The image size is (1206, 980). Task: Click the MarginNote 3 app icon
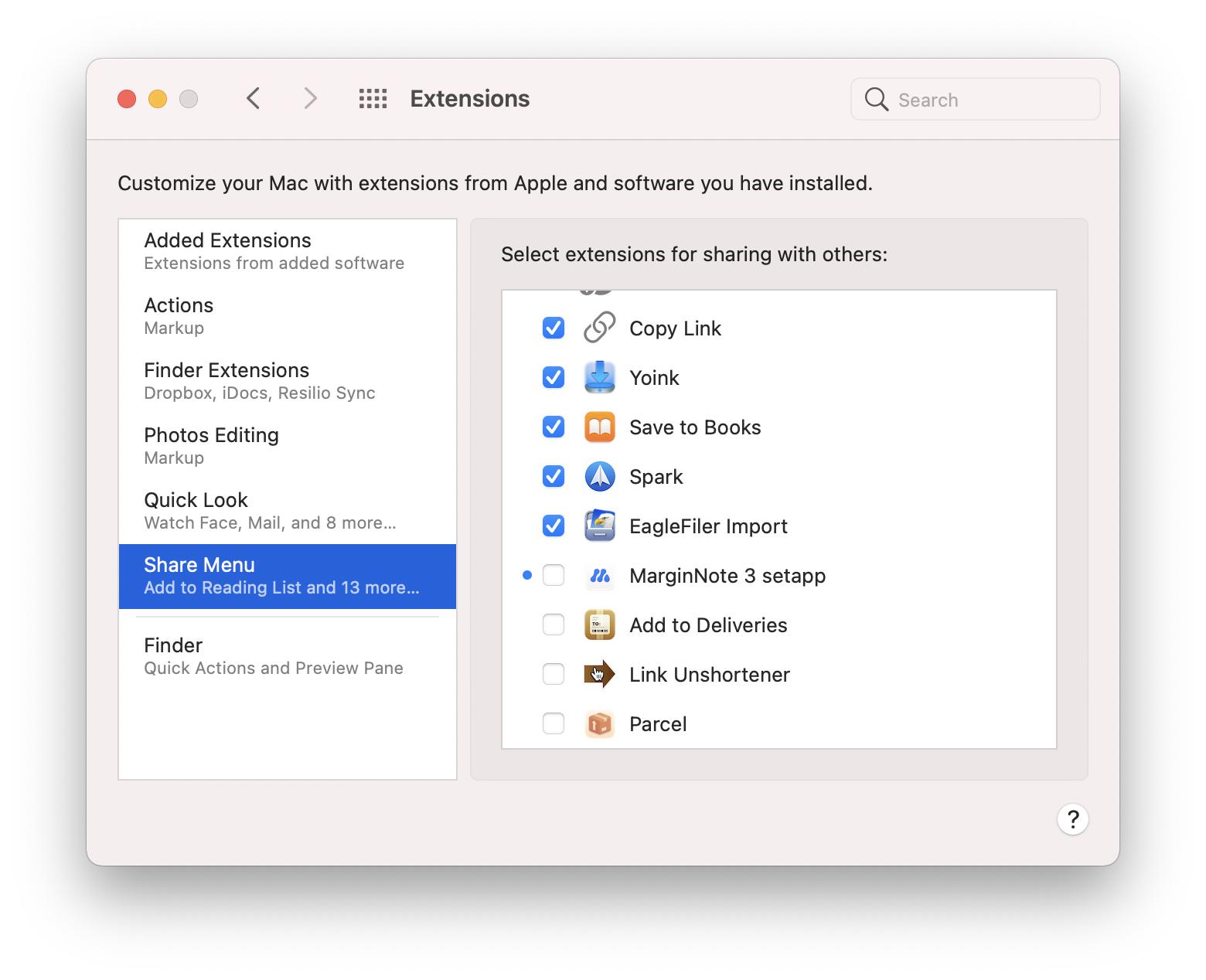[x=599, y=575]
